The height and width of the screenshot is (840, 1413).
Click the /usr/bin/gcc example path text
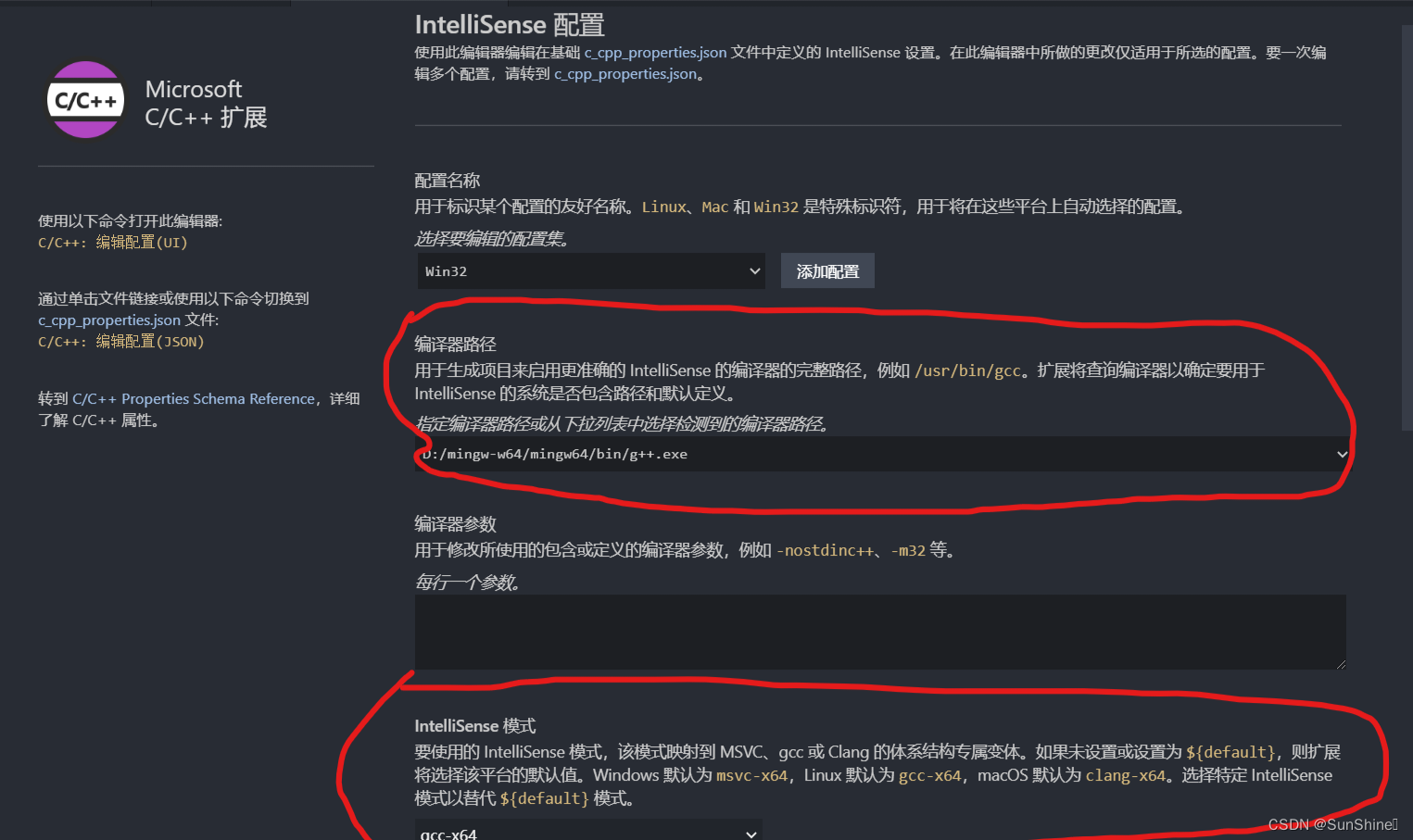pos(967,370)
